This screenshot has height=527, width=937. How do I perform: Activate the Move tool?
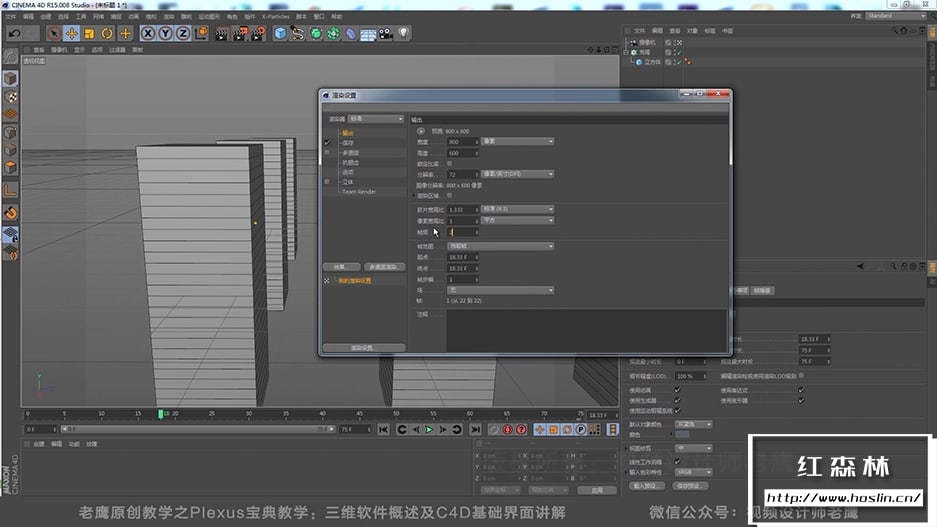pyautogui.click(x=72, y=33)
